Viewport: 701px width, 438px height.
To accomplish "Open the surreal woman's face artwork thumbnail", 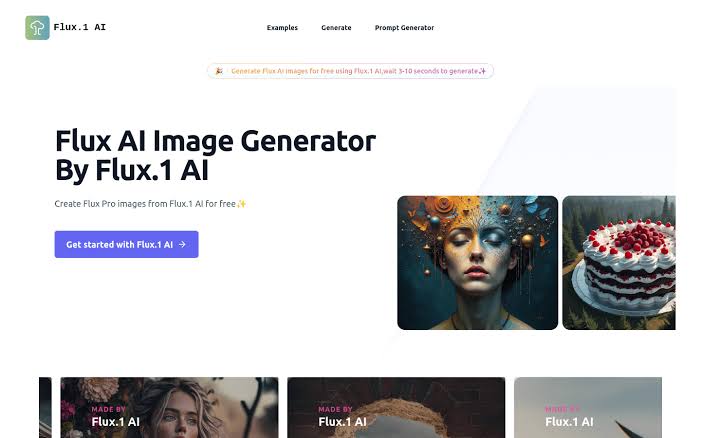I will click(x=477, y=263).
